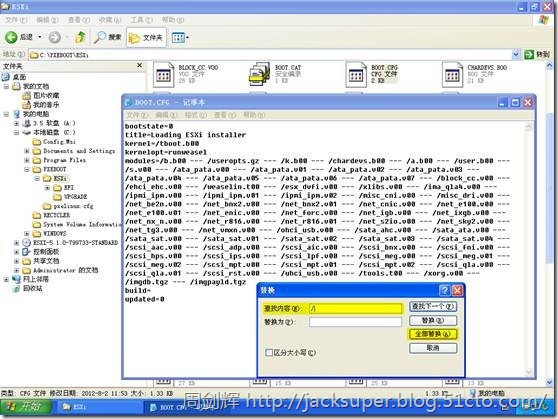Open the address bar dropdown arrow
This screenshot has height=419, width=558.
pyautogui.click(x=516, y=54)
